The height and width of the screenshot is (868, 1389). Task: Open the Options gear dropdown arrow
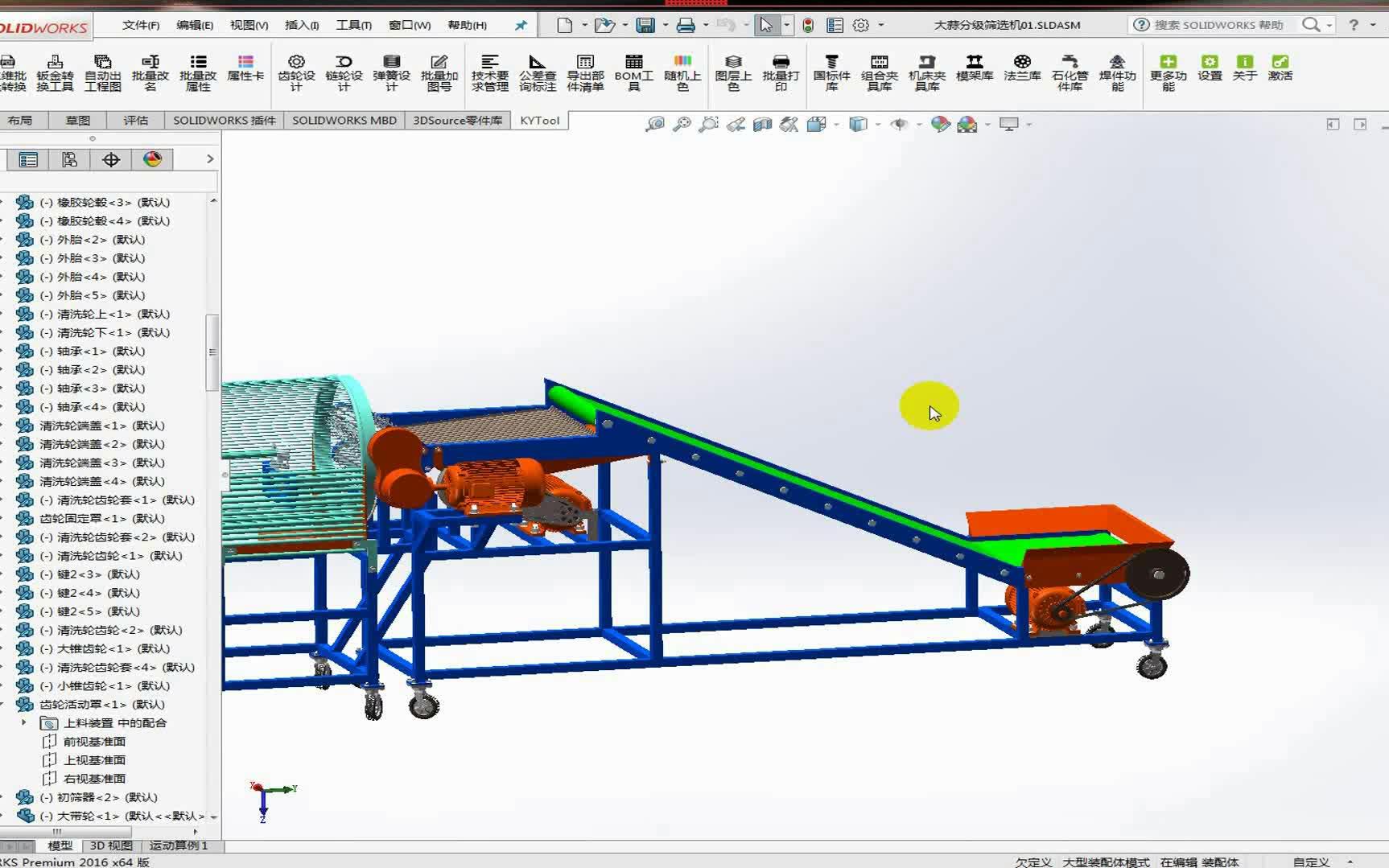coord(880,25)
